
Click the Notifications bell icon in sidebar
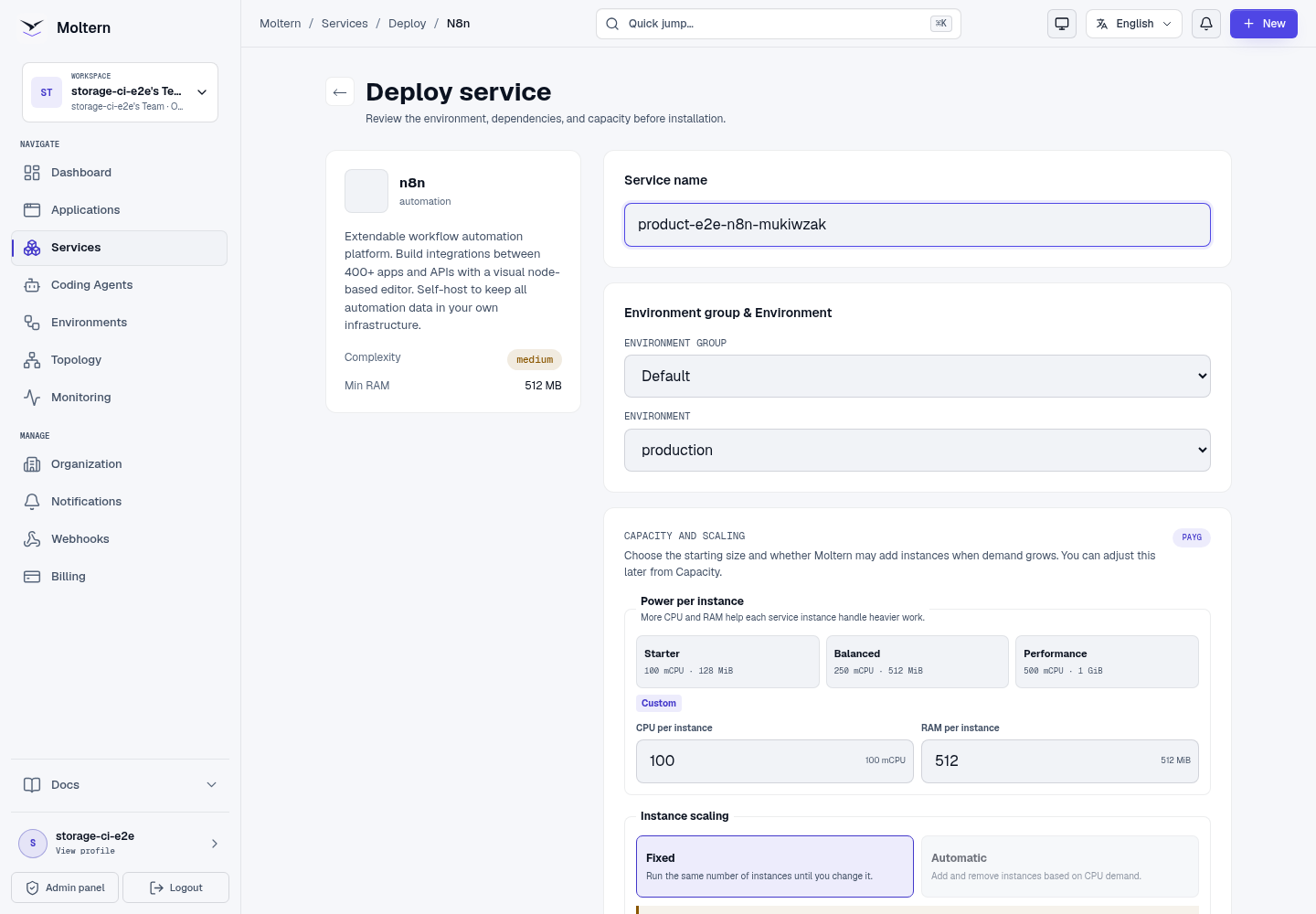click(x=32, y=502)
